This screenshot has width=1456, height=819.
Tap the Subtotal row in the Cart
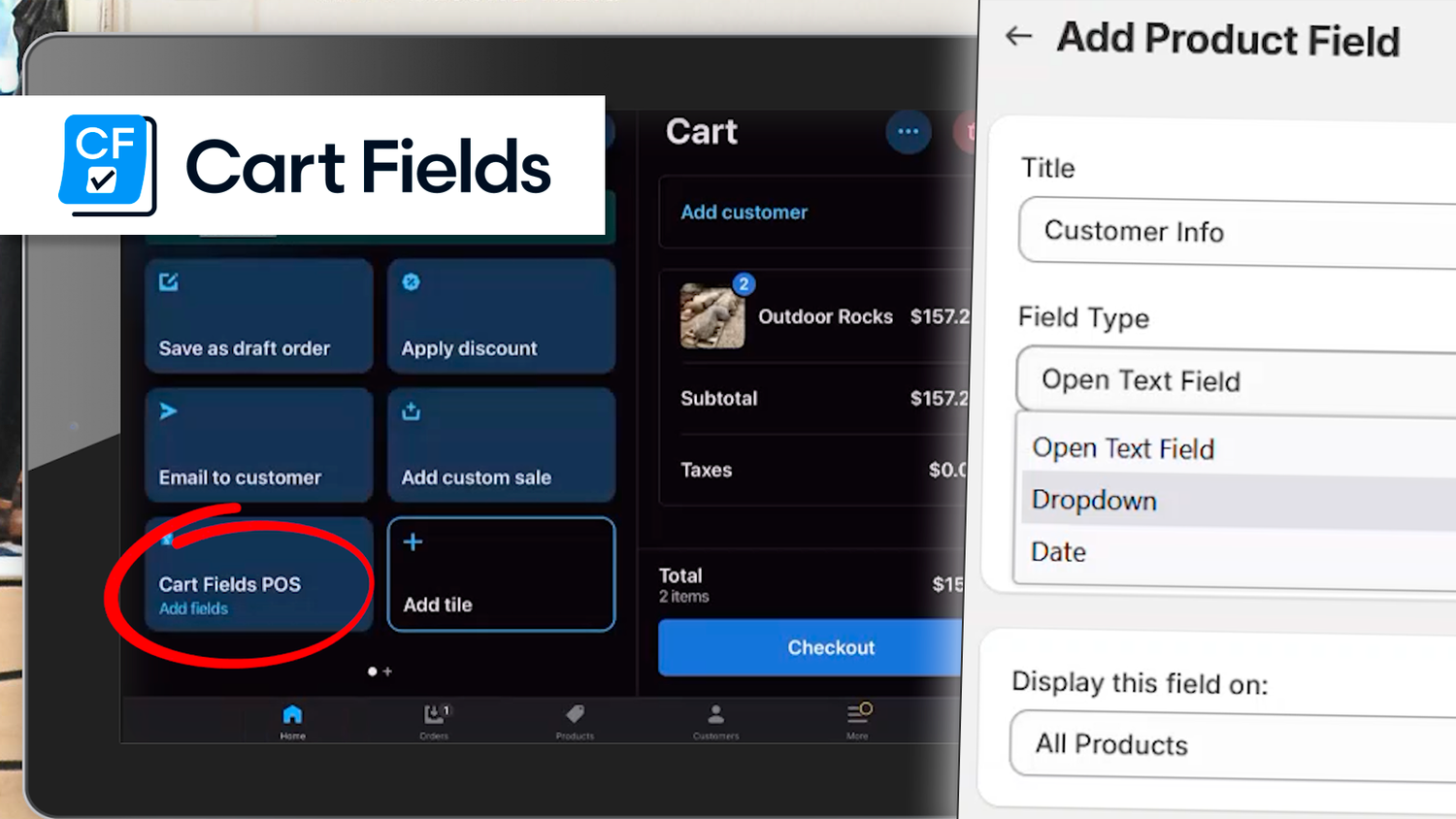tap(823, 398)
